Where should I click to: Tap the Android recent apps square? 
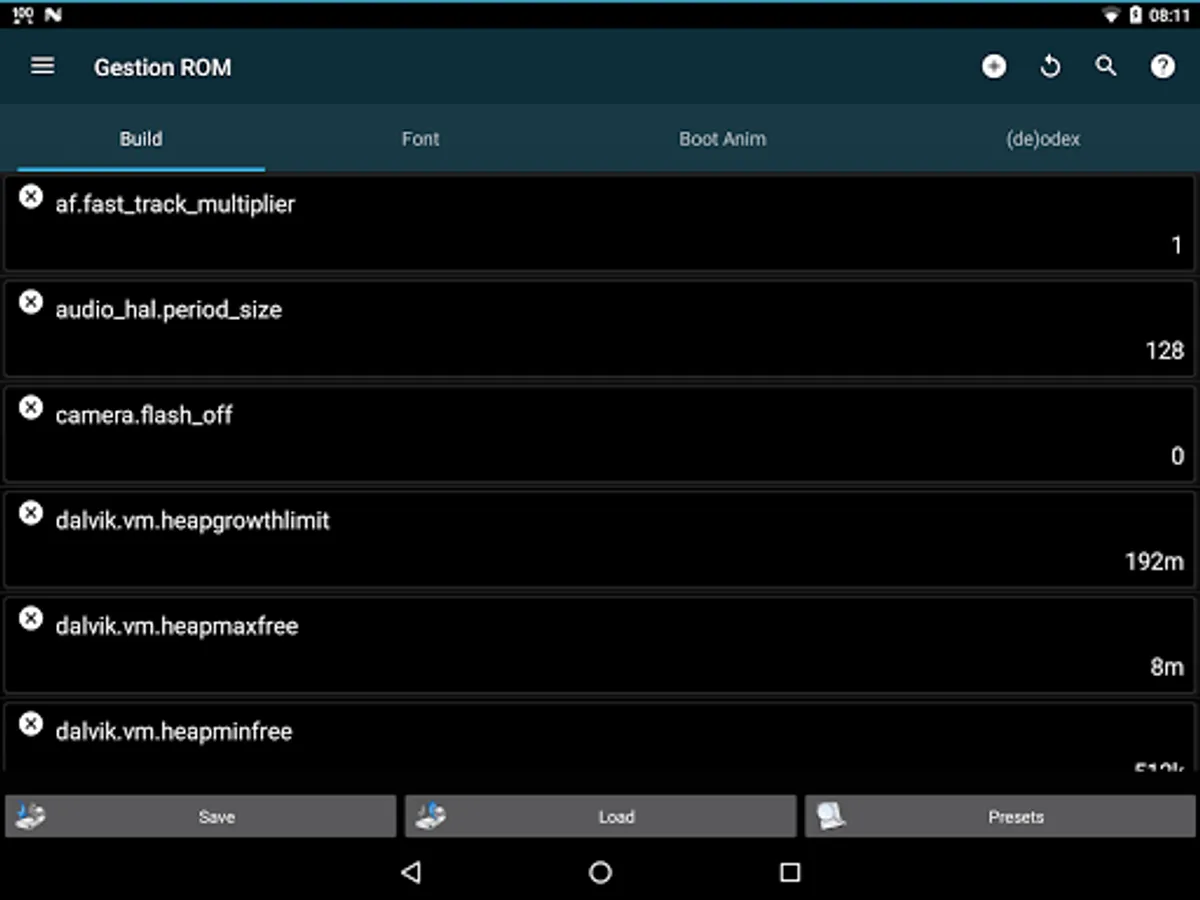[x=790, y=872]
